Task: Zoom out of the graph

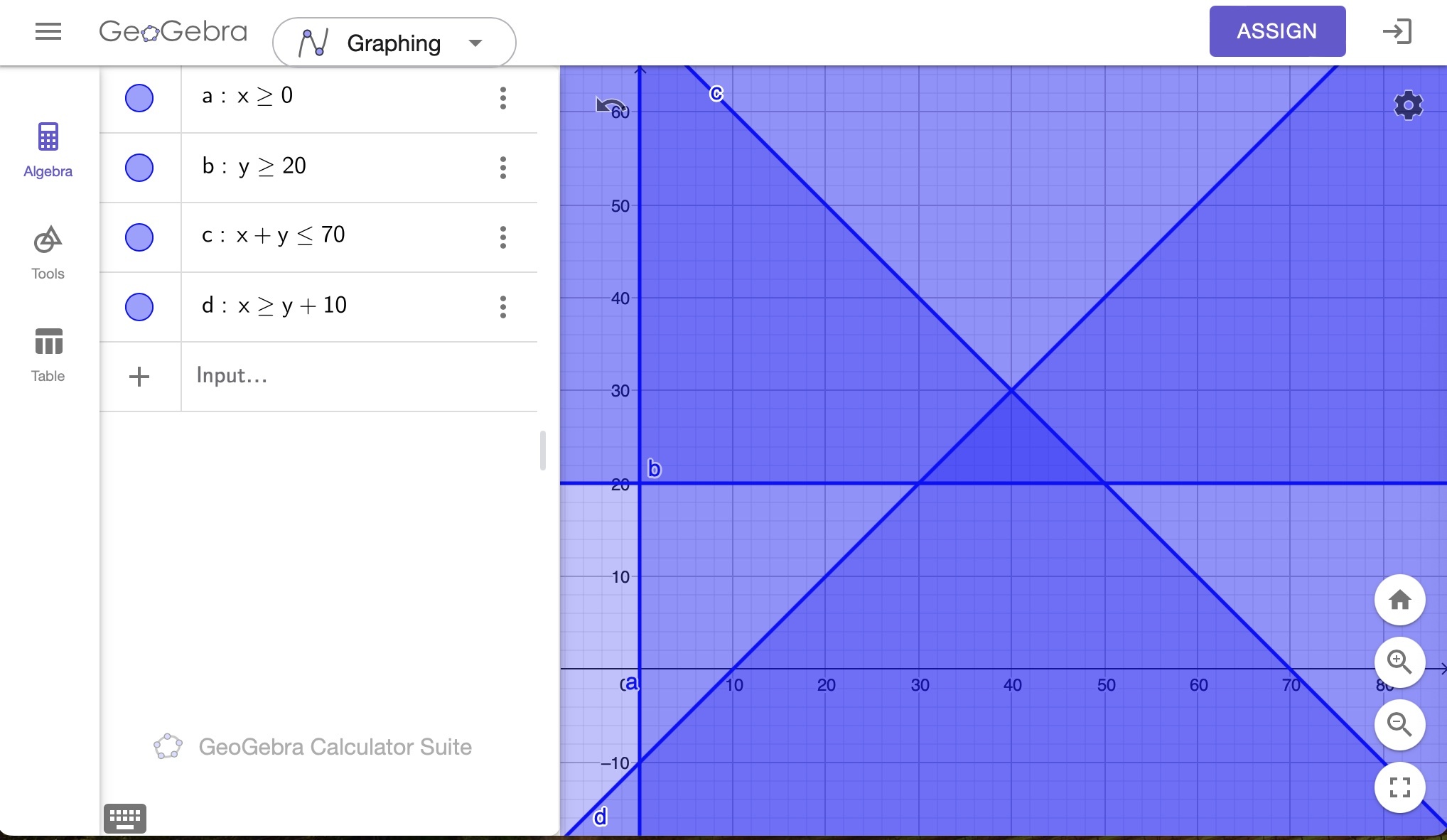Action: tap(1399, 725)
